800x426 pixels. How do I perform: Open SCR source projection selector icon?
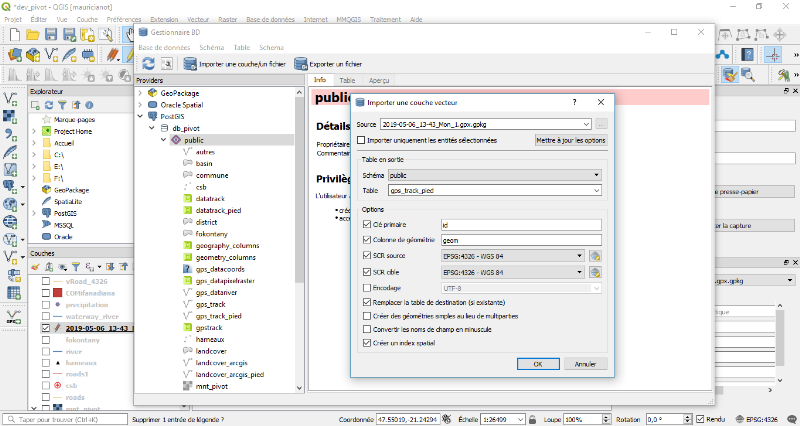pyautogui.click(x=595, y=255)
